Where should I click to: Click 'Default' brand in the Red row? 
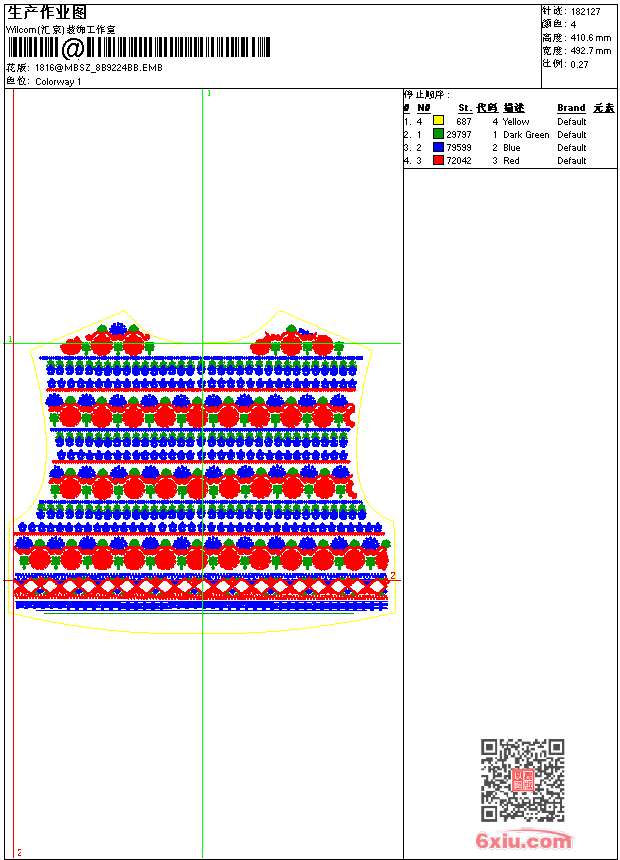click(572, 161)
